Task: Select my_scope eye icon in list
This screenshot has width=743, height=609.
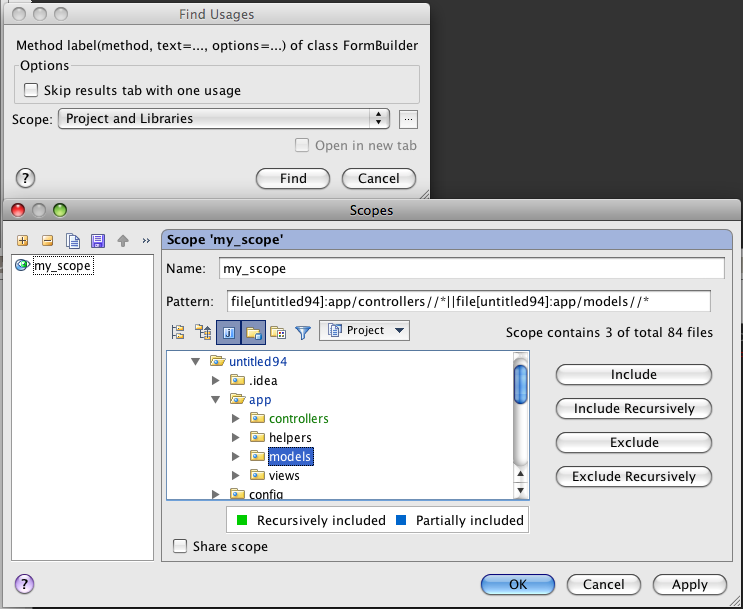Action: pos(22,265)
